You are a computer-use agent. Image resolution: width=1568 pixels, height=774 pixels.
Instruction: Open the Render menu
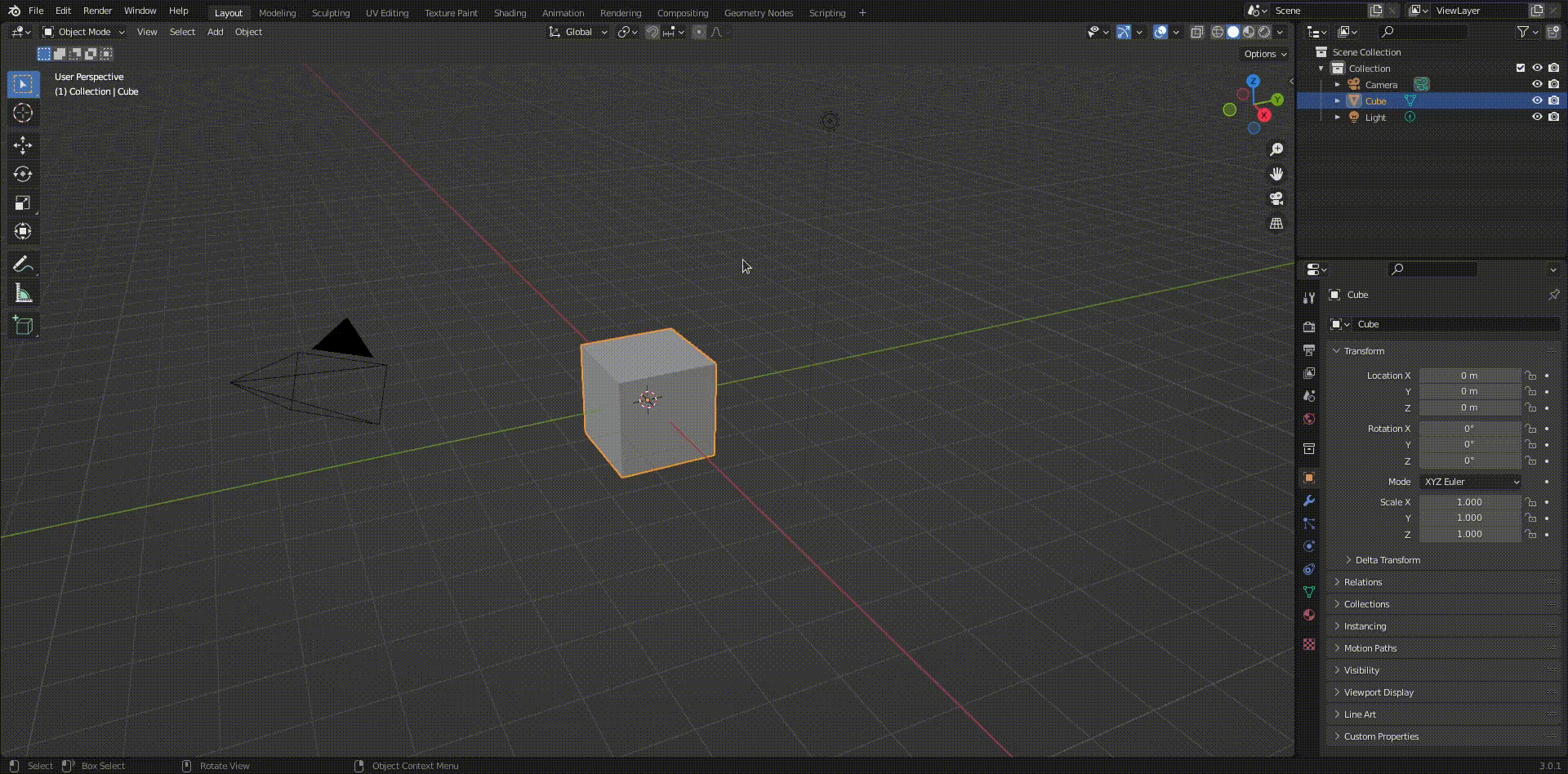click(97, 11)
